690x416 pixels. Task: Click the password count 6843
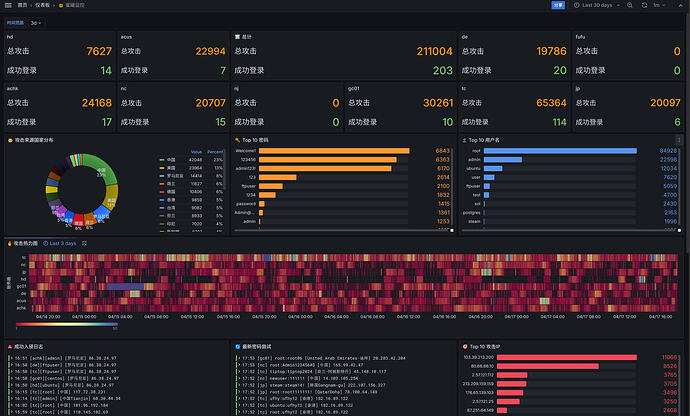[443, 151]
